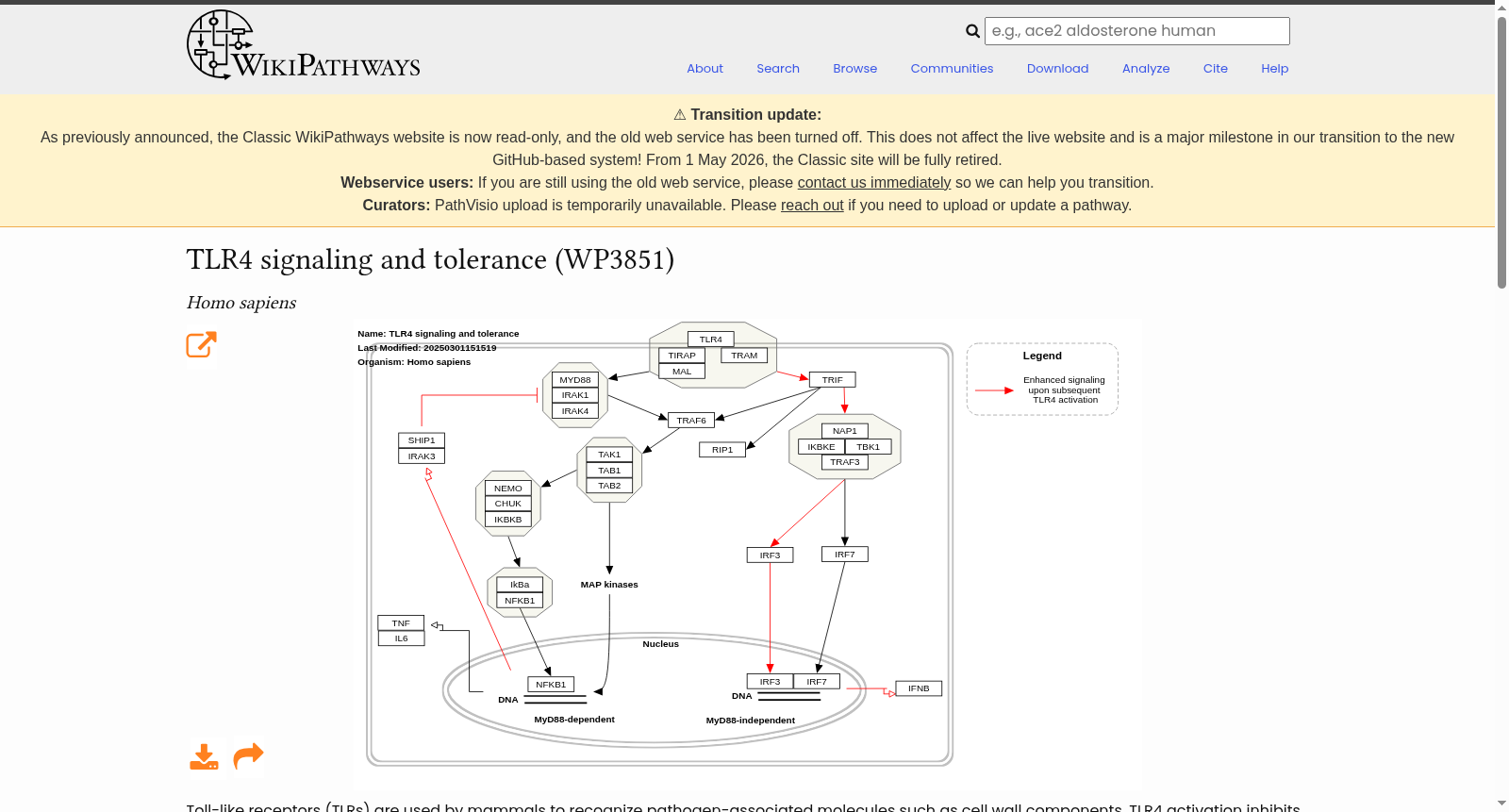Click the NEMO node in diagram
Screen dimensions: 1509x812
click(x=508, y=489)
